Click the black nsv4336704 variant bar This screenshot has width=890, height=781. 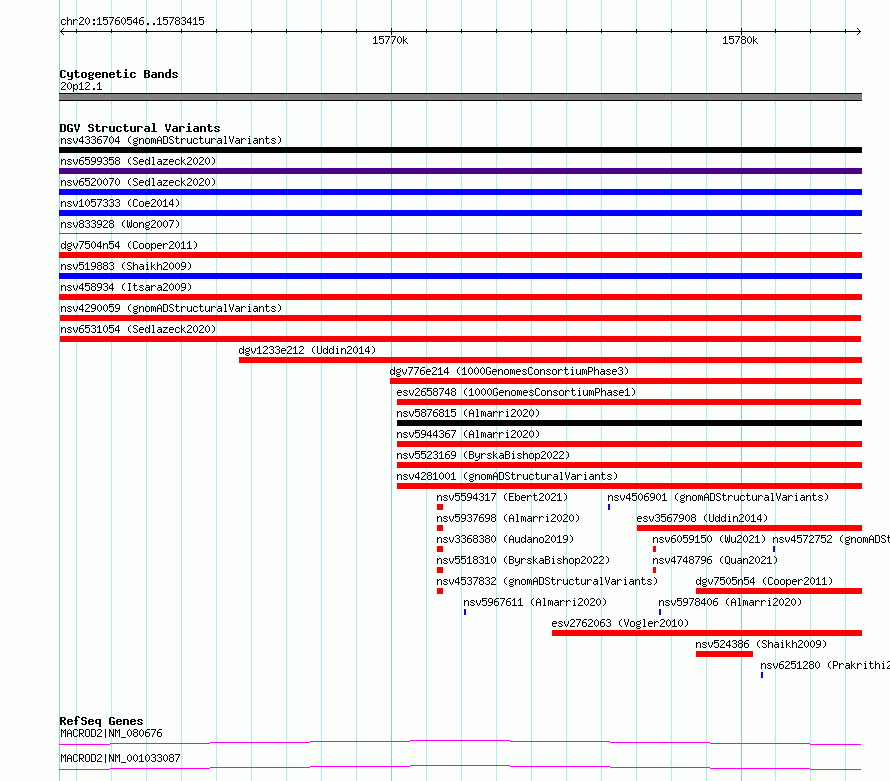click(x=460, y=150)
